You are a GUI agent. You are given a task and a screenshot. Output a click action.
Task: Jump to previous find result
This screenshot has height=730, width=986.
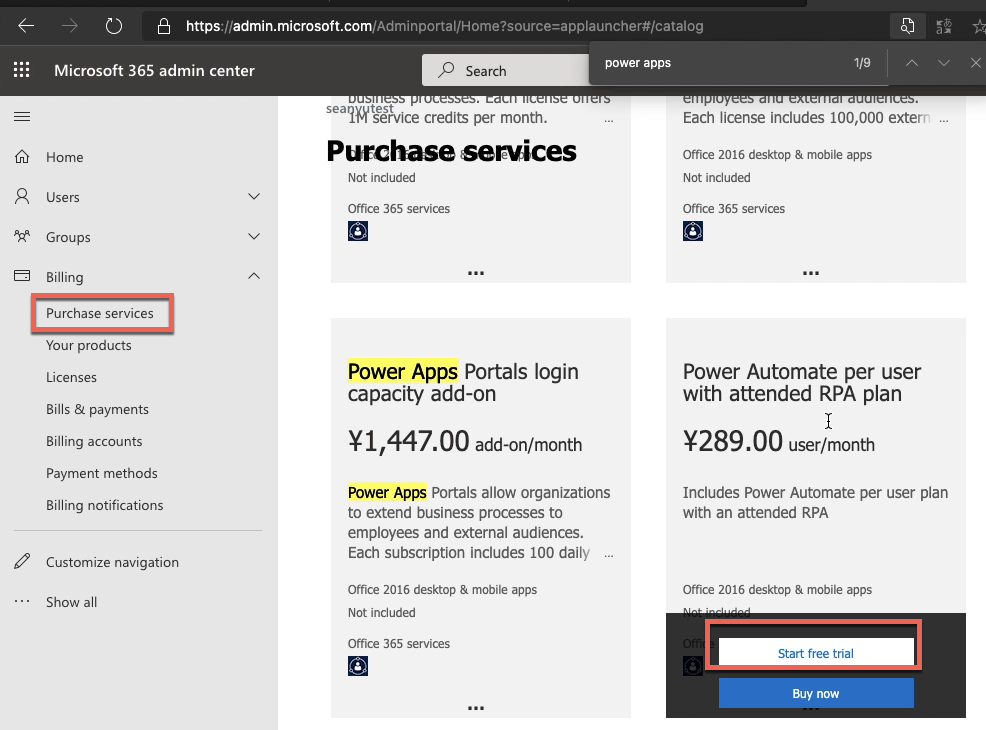point(912,63)
